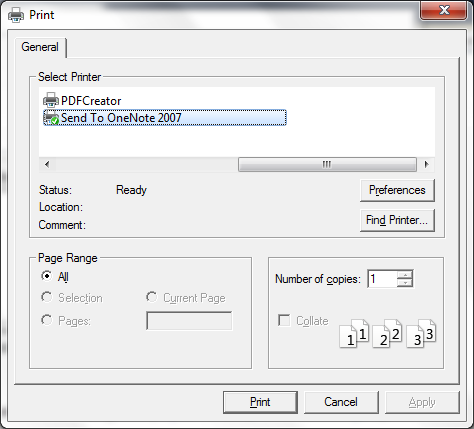This screenshot has height=429, width=474.
Task: Click the Apply button
Action: pos(422,402)
